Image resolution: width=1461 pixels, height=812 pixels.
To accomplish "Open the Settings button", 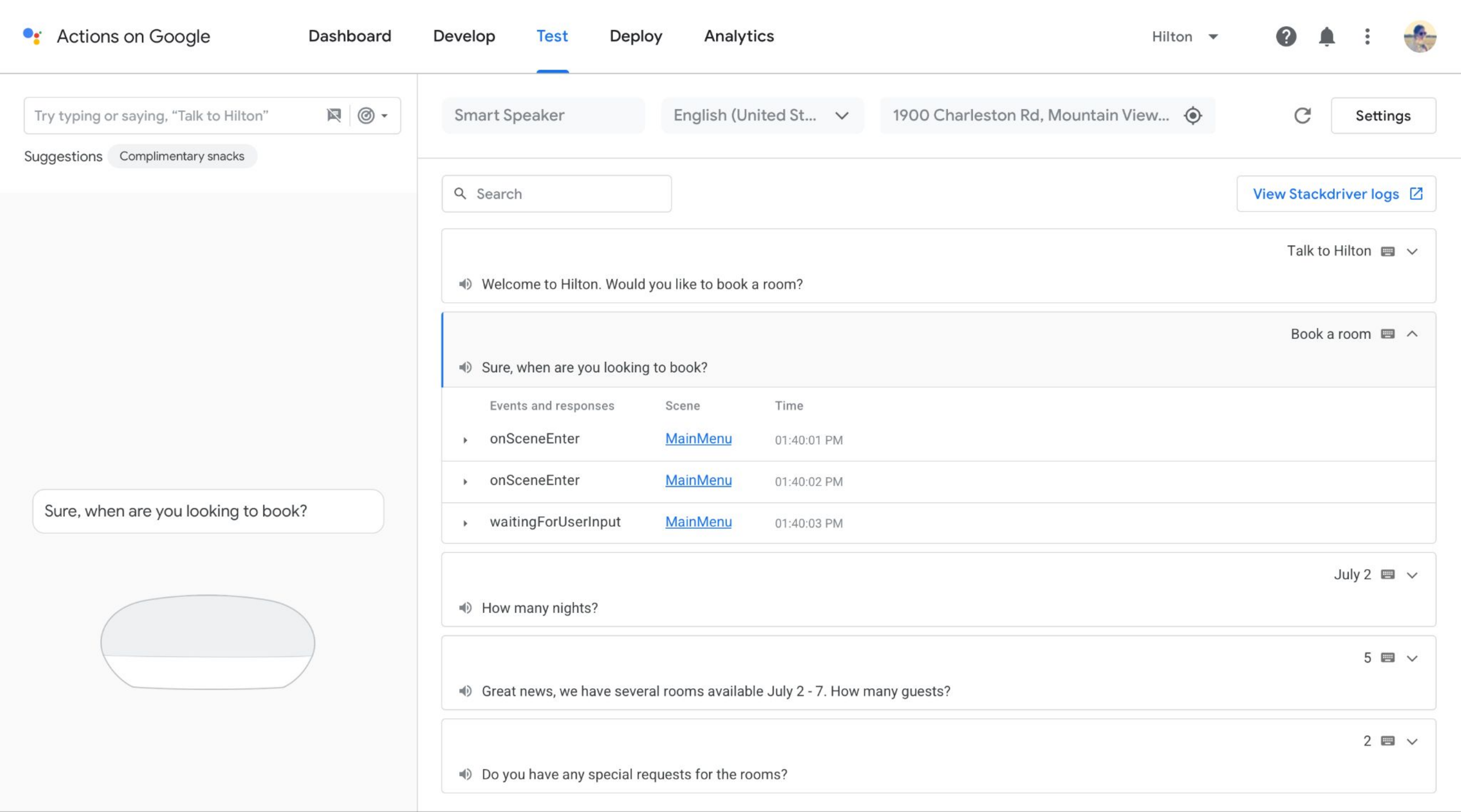I will [x=1383, y=115].
